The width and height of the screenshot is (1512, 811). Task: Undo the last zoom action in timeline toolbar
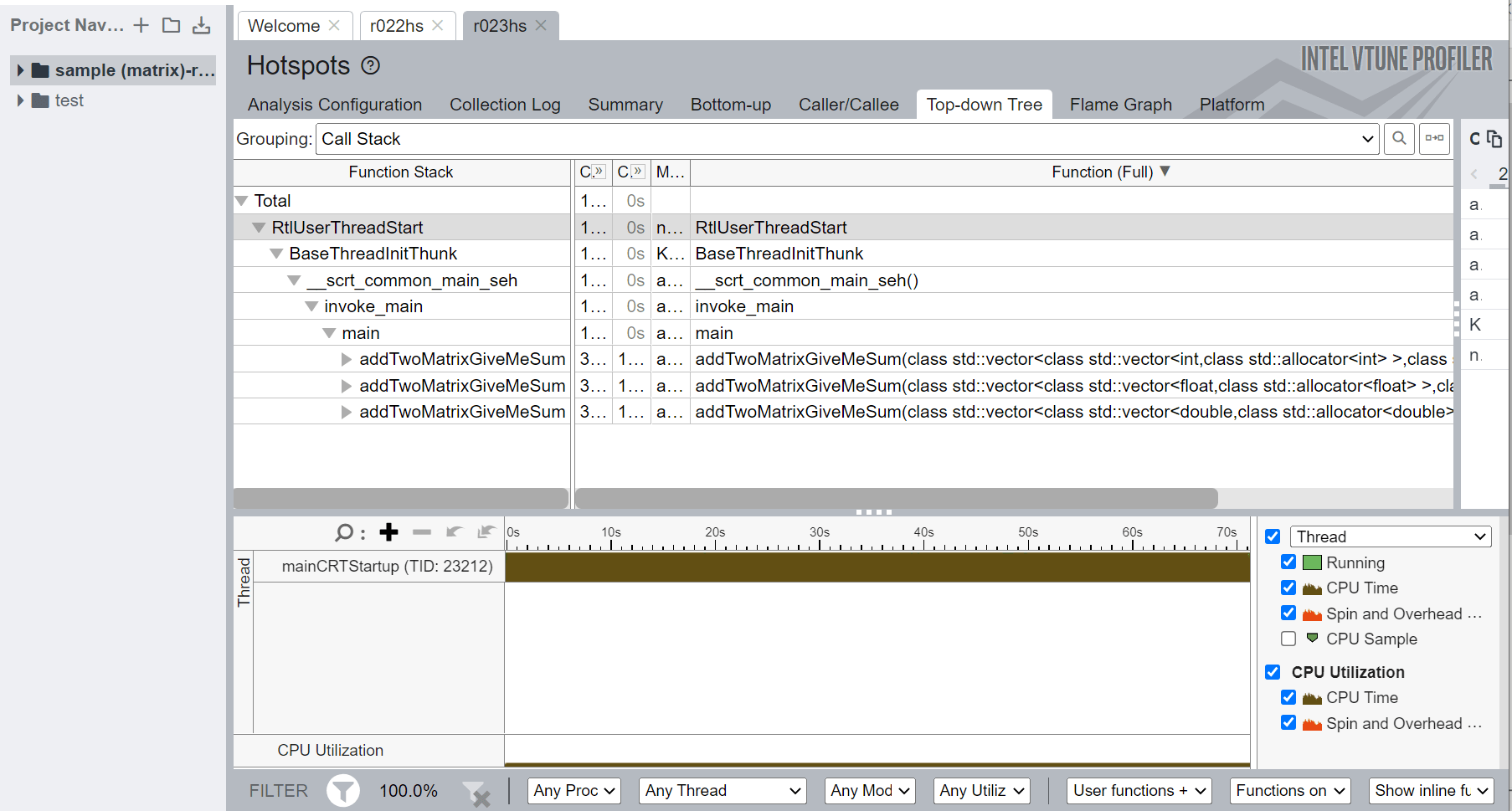[454, 532]
